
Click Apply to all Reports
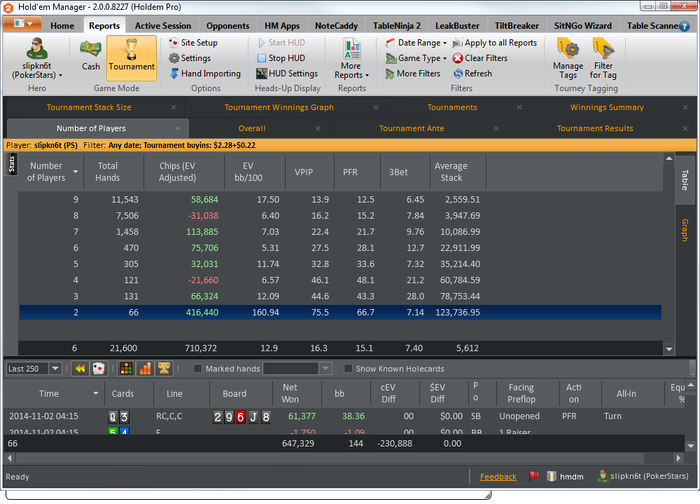coord(495,43)
